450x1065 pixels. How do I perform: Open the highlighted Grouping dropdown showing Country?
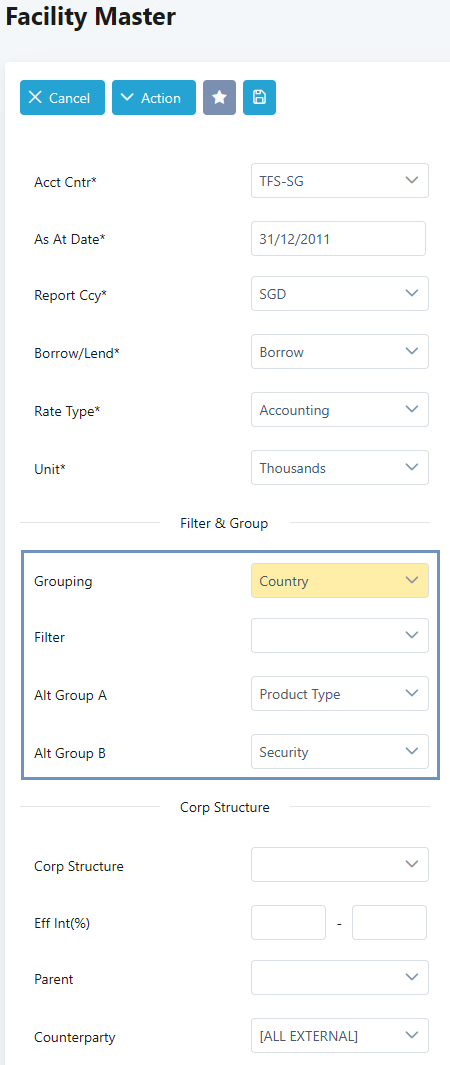pyautogui.click(x=340, y=581)
